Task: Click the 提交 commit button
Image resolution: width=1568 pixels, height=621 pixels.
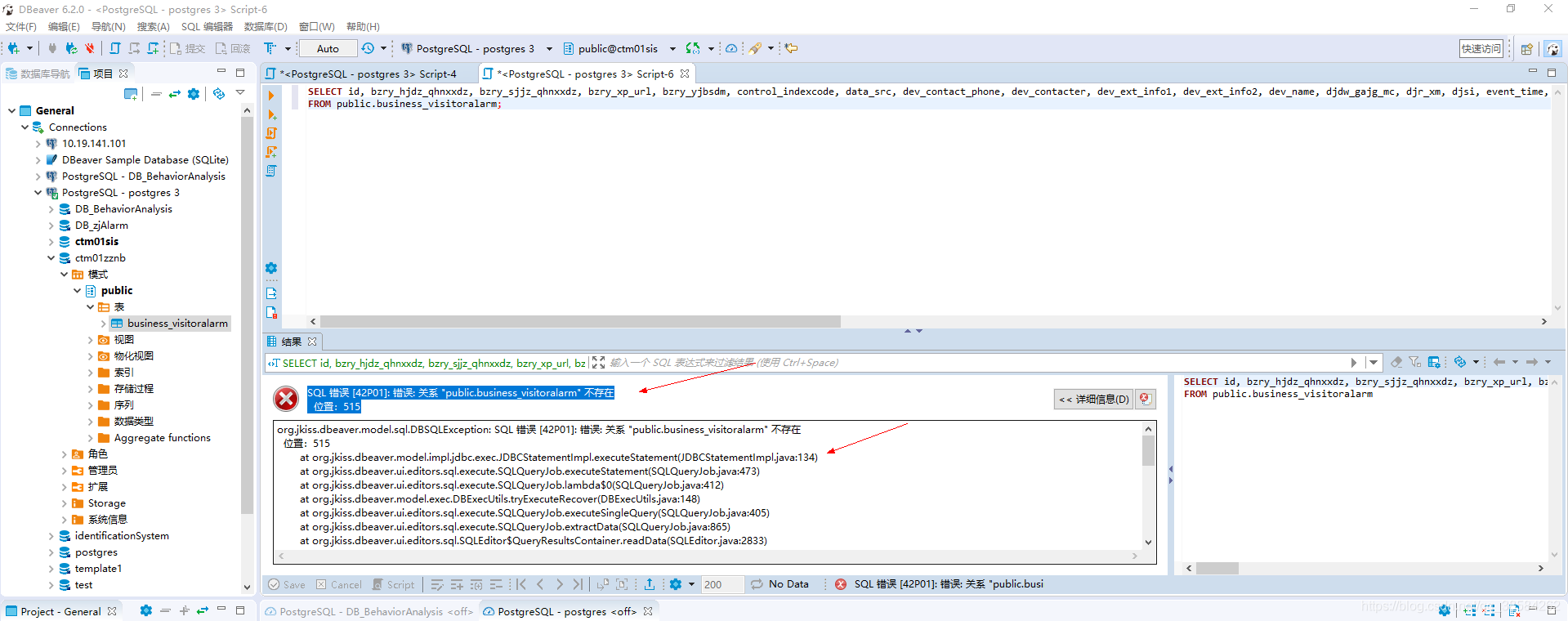Action: [187, 48]
